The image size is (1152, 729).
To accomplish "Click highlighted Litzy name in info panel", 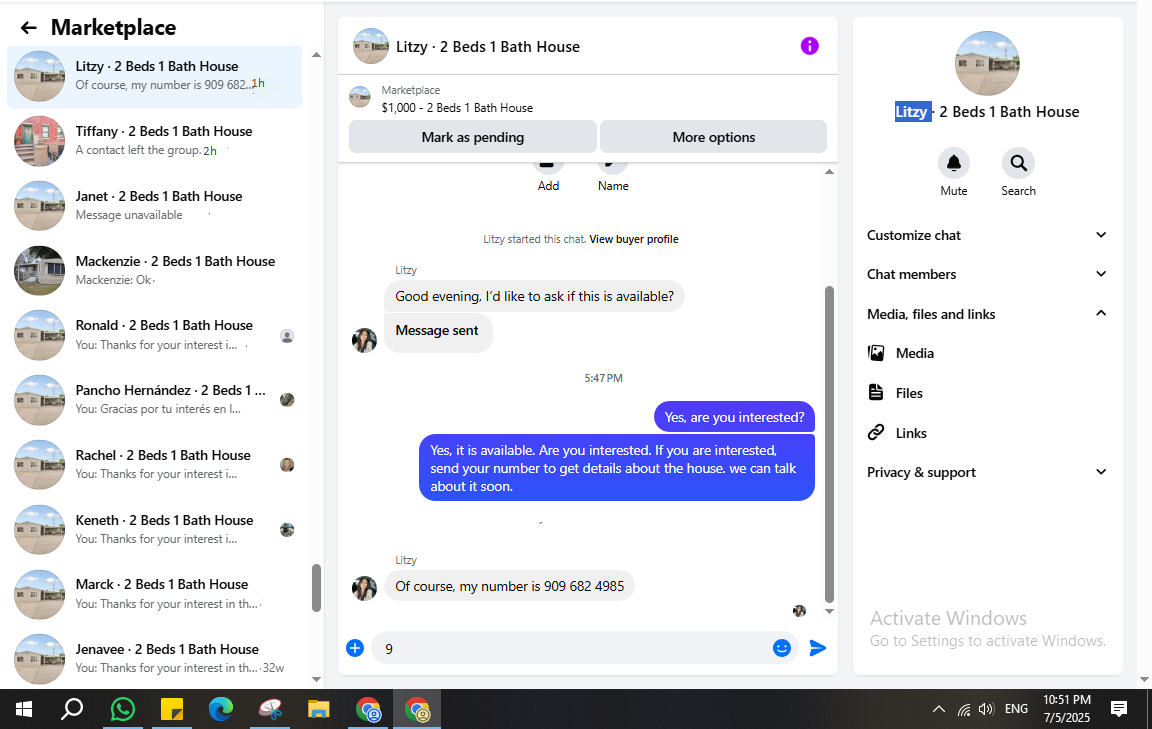I will click(912, 112).
